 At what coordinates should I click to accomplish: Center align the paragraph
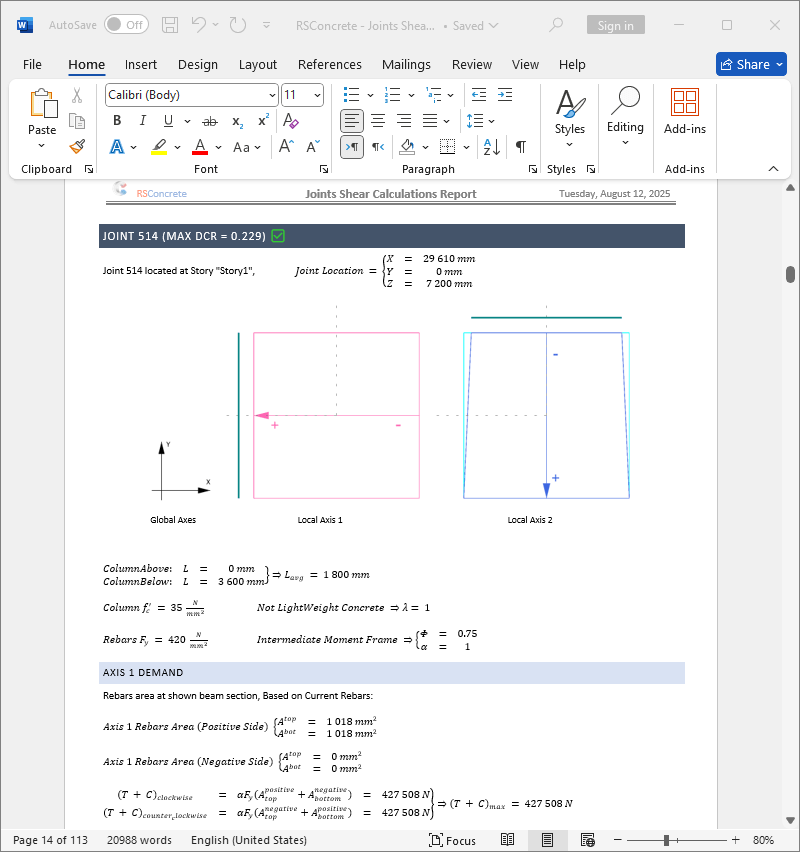[378, 121]
